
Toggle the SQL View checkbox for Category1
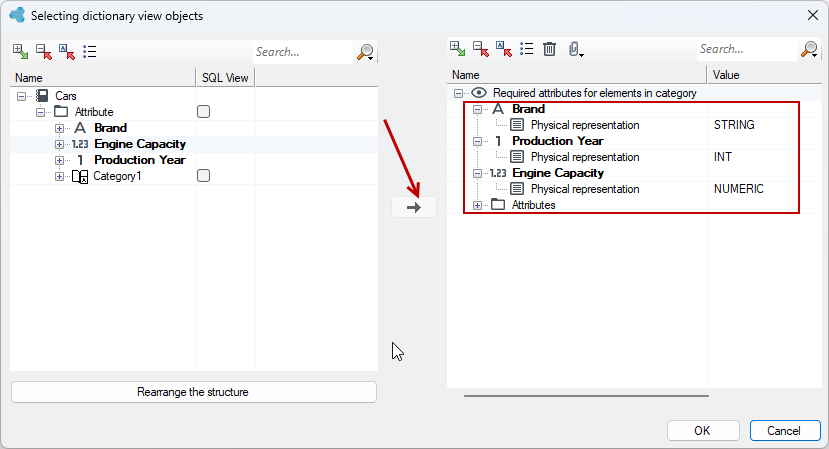pyautogui.click(x=204, y=176)
